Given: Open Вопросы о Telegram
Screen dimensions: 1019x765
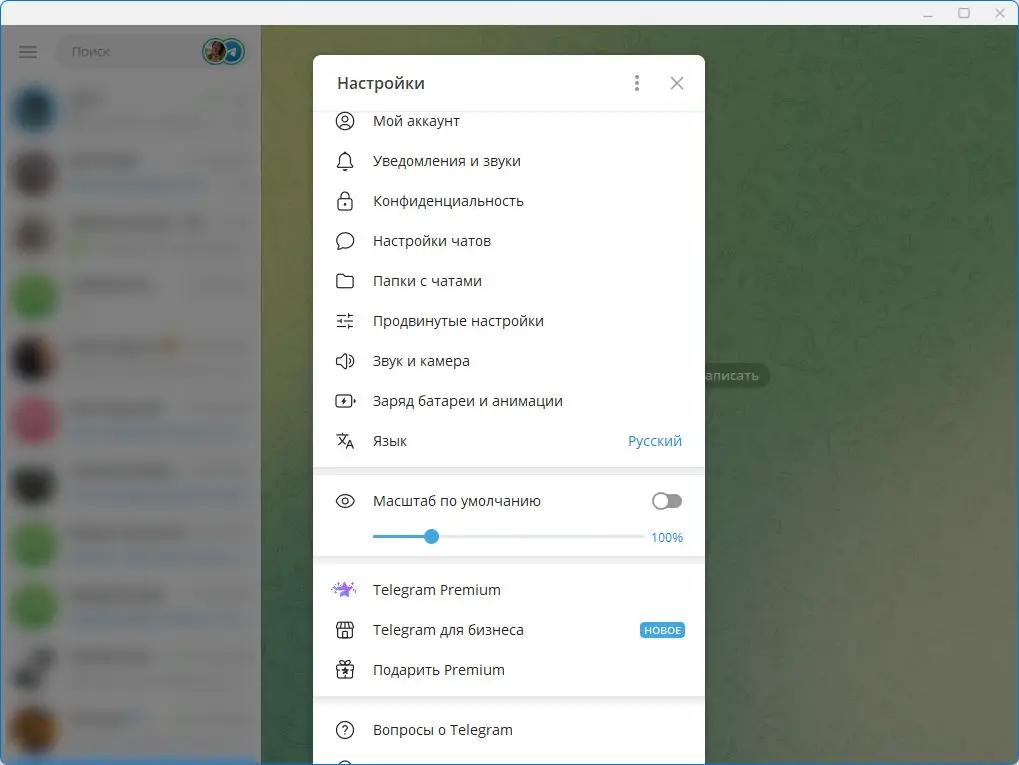Looking at the screenshot, I should point(509,730).
